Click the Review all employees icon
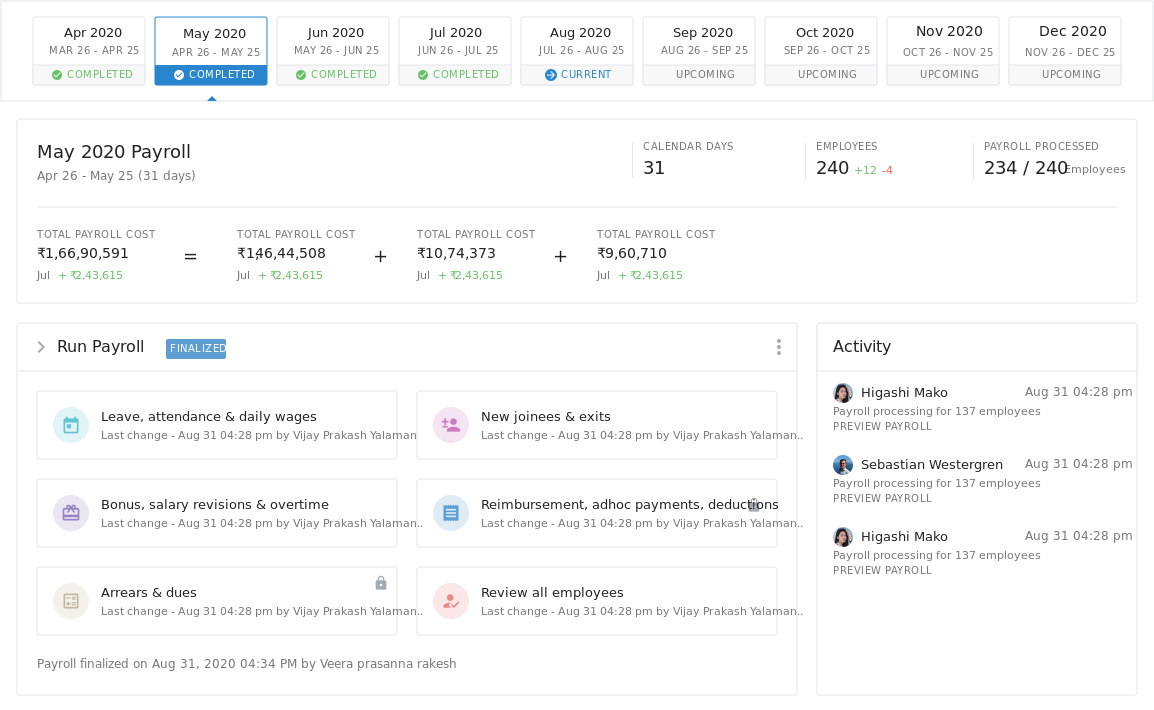The height and width of the screenshot is (710, 1154). (451, 601)
